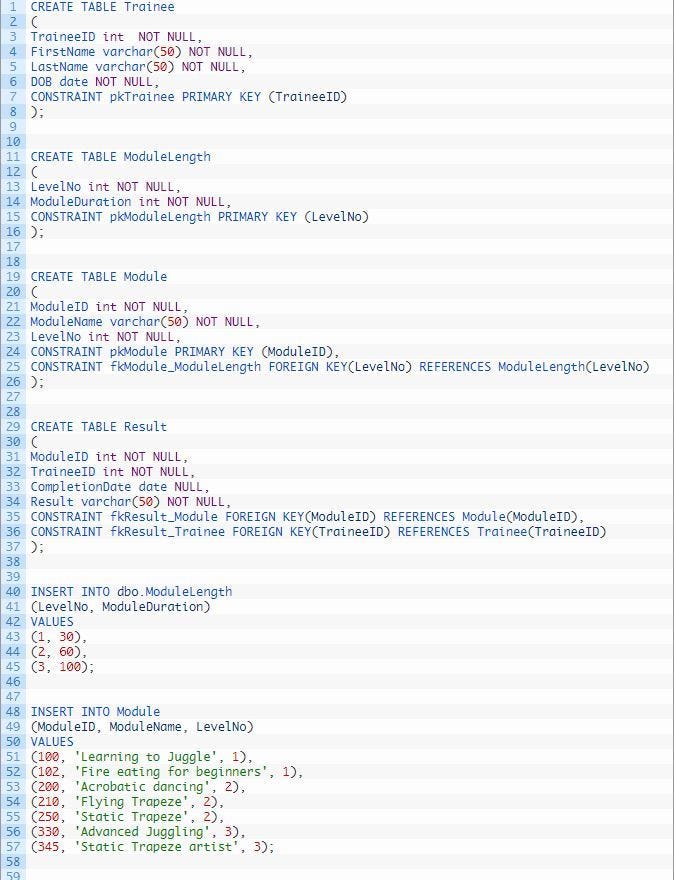
Task: Click the 'CREATE TABLE ModuleLength' statement
Action: click(x=121, y=157)
